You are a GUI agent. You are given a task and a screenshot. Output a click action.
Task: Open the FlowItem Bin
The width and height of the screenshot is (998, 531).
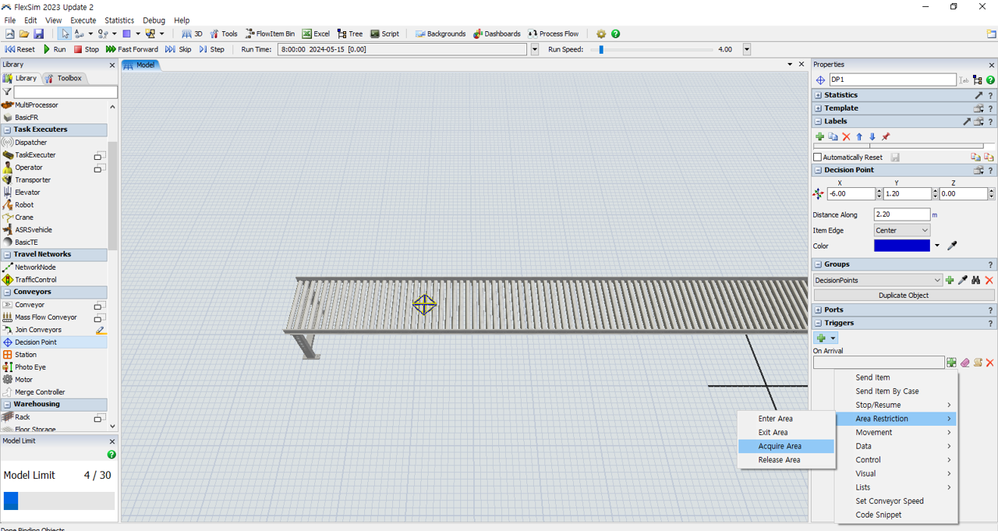270,34
